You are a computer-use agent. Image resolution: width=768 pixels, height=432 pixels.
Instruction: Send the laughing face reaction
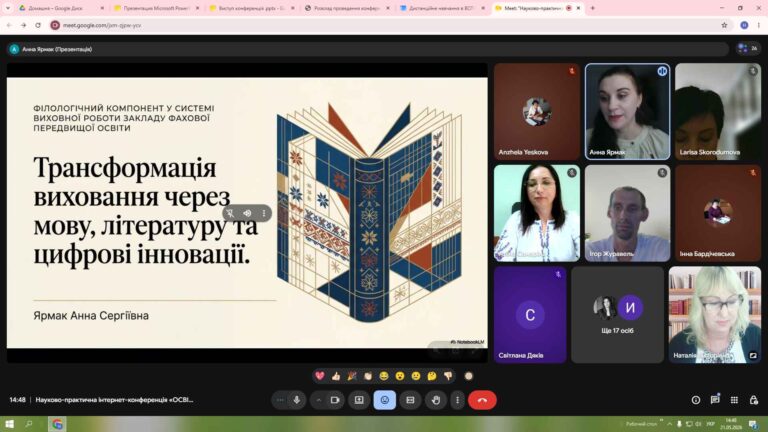tap(384, 376)
